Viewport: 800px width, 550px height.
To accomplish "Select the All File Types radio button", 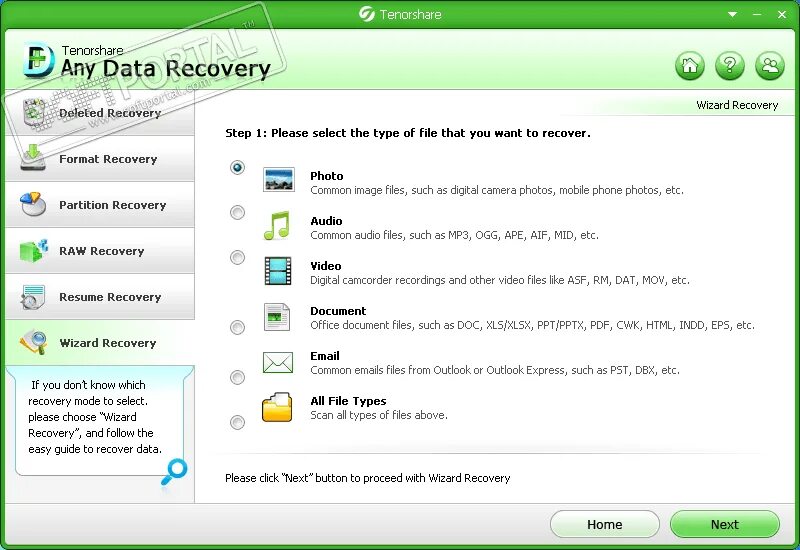I will pyautogui.click(x=237, y=422).
